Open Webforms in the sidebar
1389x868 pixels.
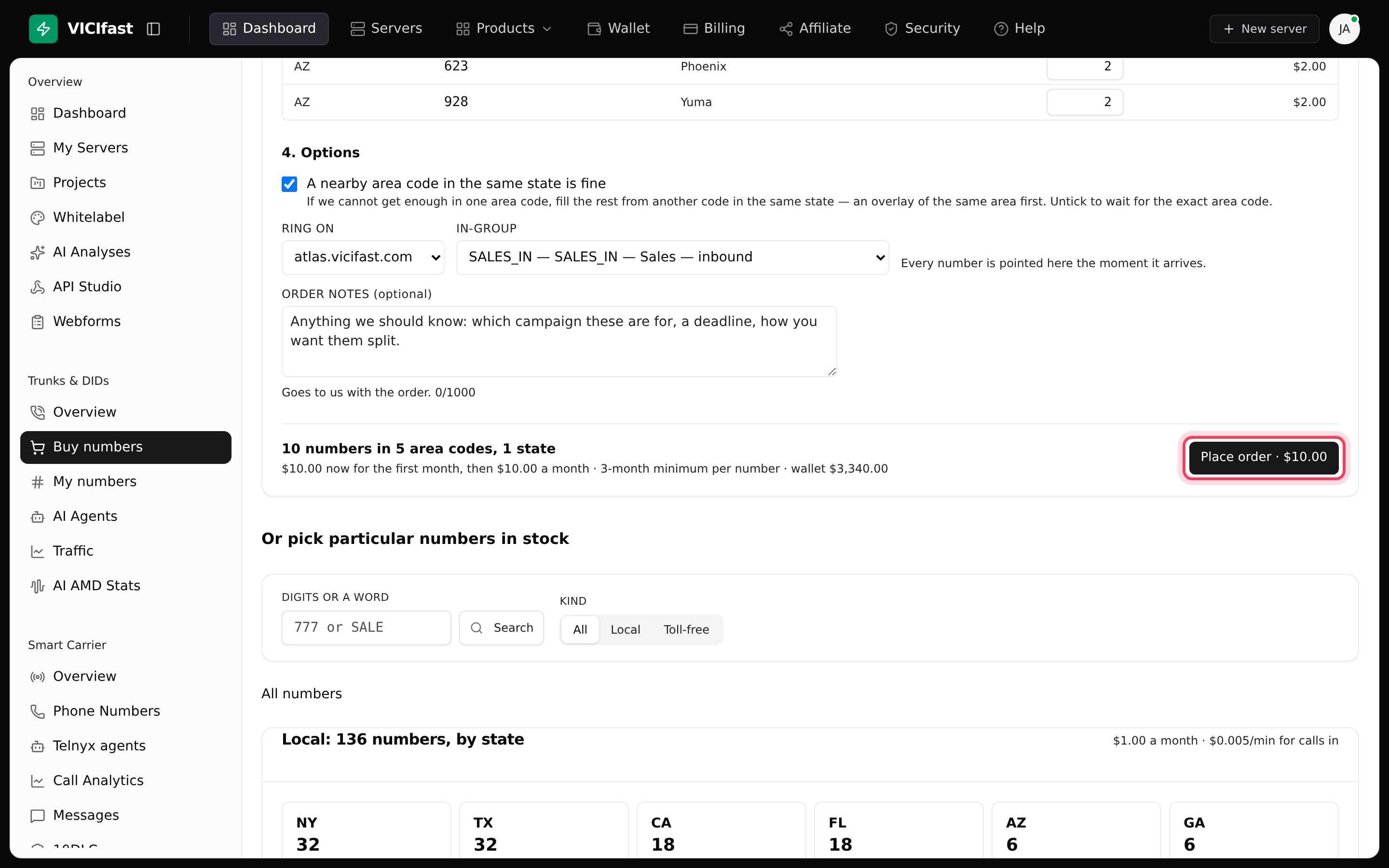point(126,322)
